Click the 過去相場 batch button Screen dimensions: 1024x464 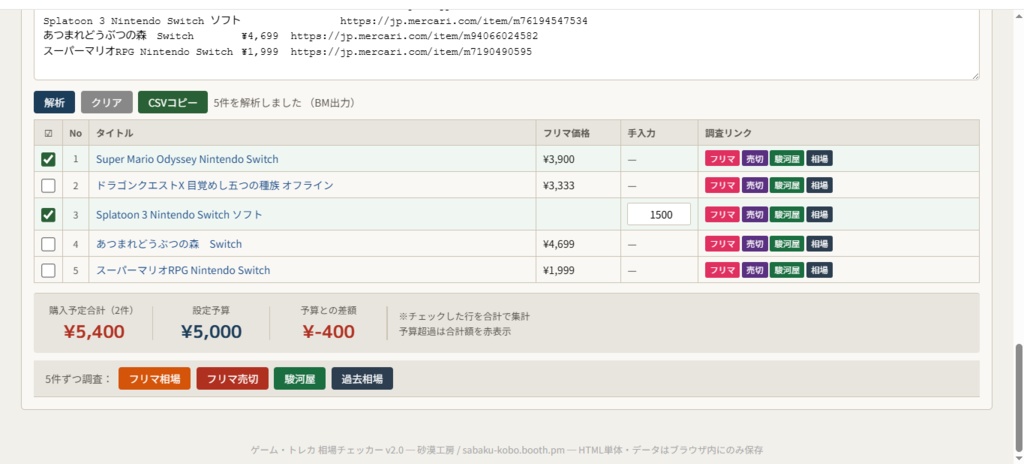click(x=362, y=378)
